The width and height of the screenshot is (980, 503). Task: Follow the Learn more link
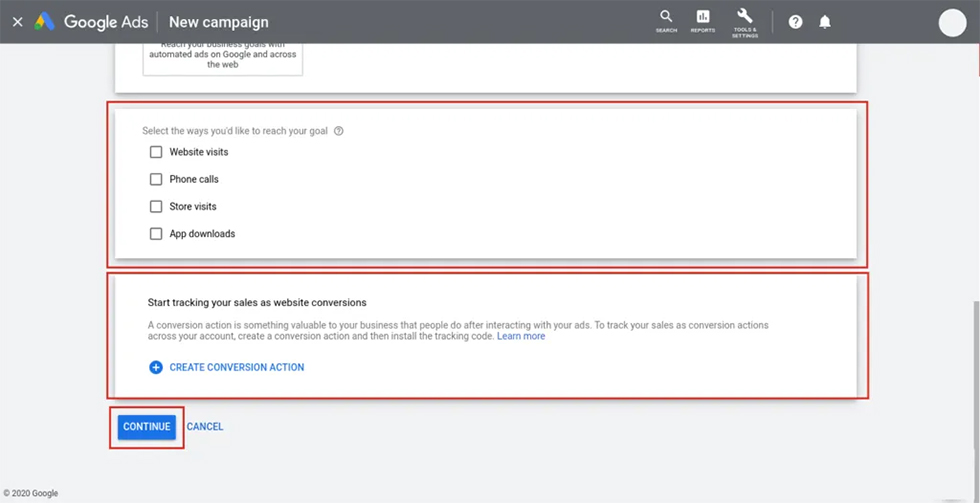(521, 337)
